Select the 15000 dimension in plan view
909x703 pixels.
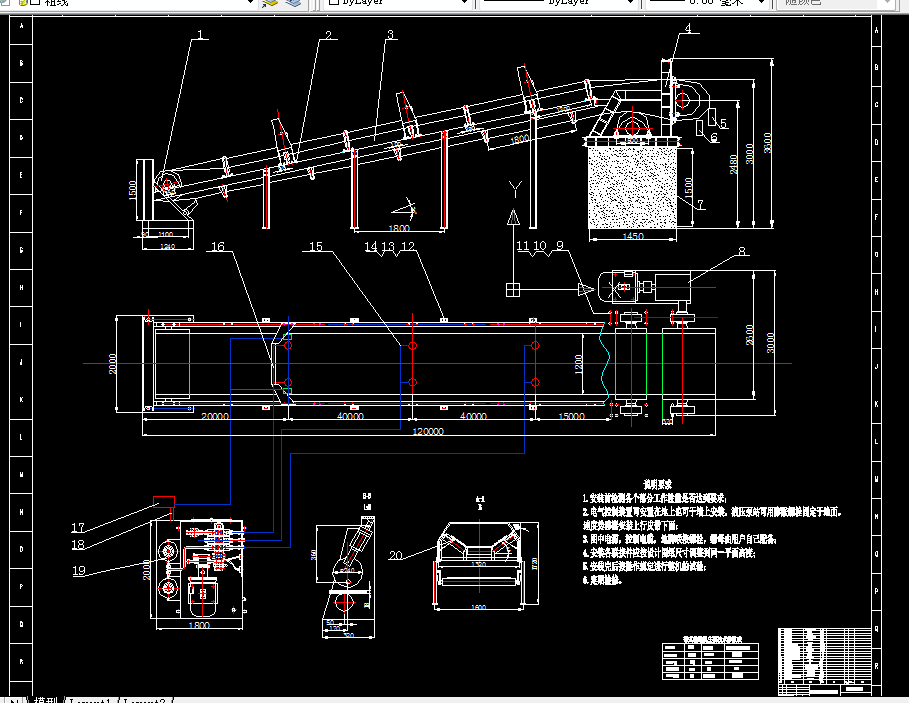[x=572, y=416]
